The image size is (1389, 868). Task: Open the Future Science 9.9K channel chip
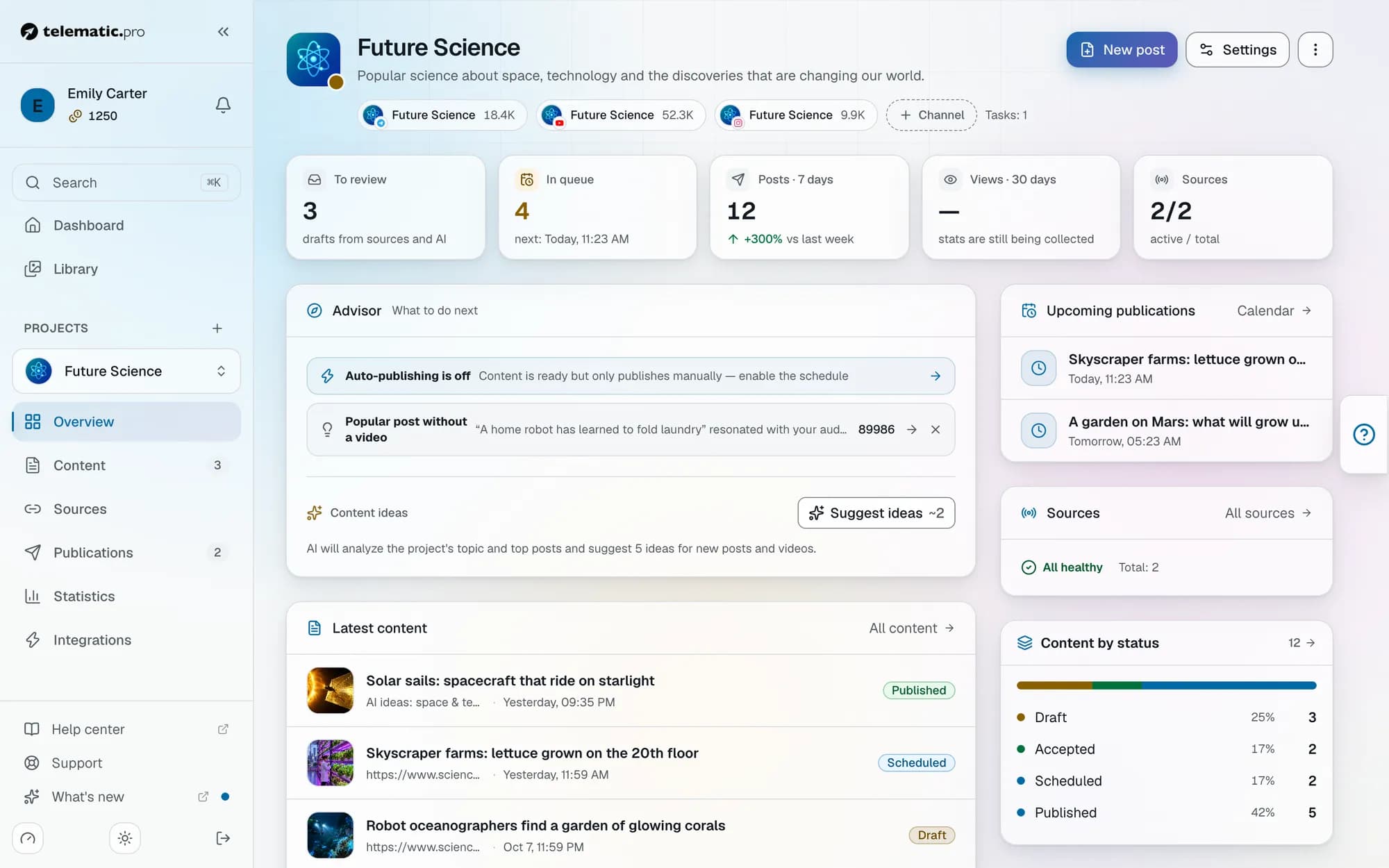point(796,115)
